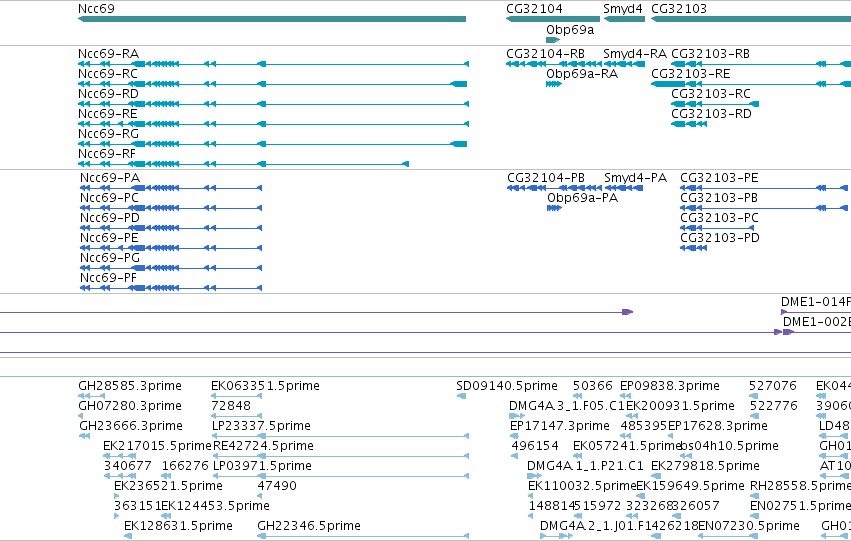Select the Ncc69-RF transcript
The image size is (851, 541).
pos(243,164)
